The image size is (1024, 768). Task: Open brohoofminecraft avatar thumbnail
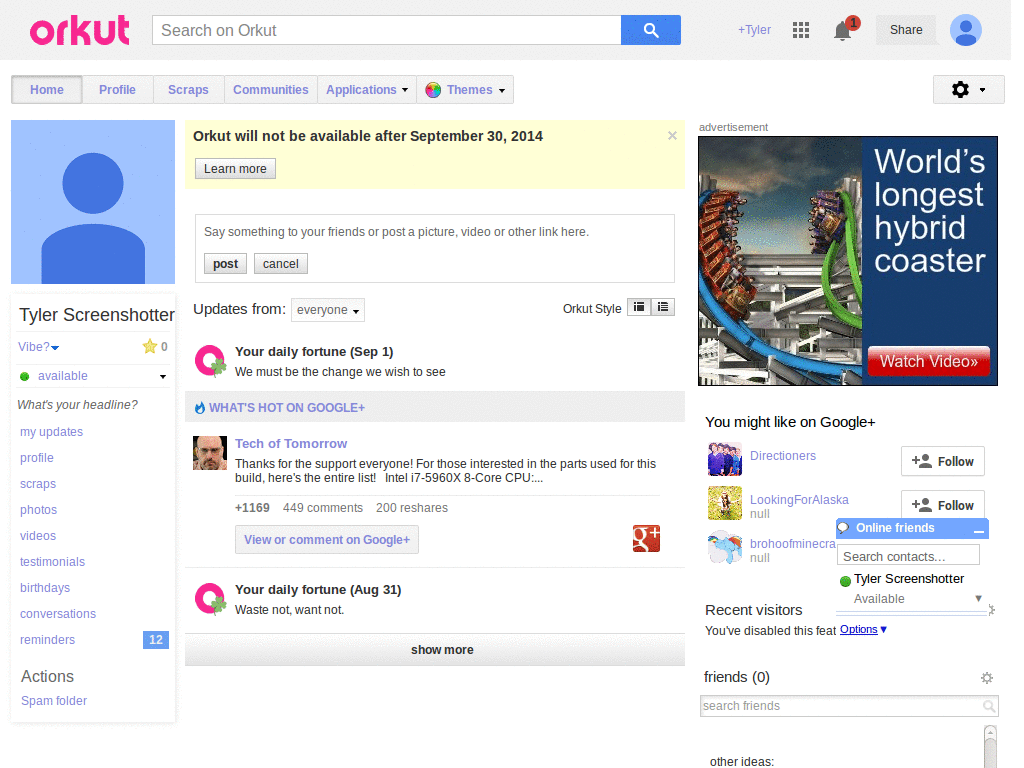[725, 547]
